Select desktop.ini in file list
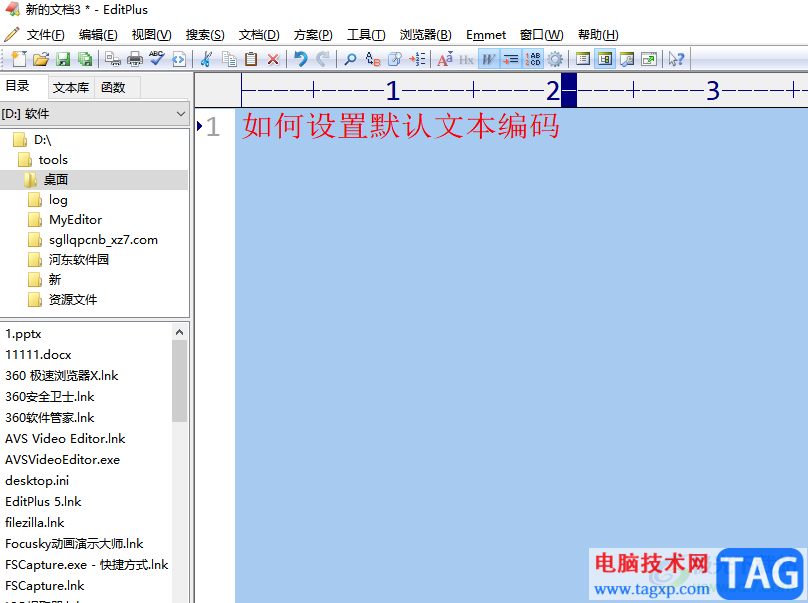 click(37, 481)
